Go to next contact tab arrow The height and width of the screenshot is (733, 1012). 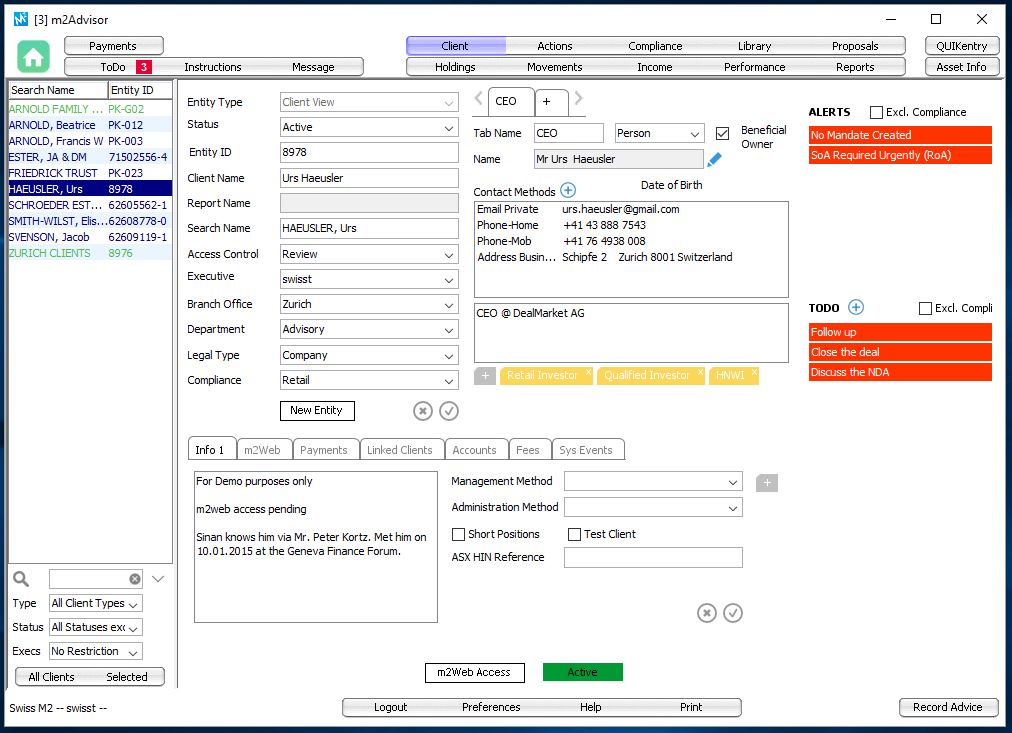(x=578, y=98)
